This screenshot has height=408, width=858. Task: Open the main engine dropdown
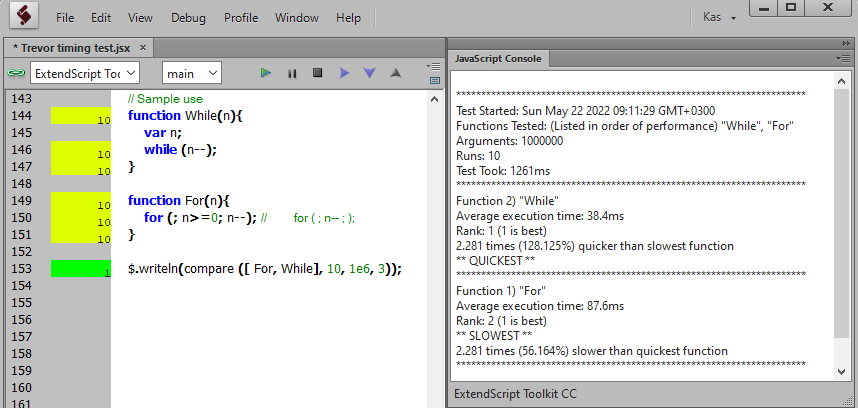(192, 73)
